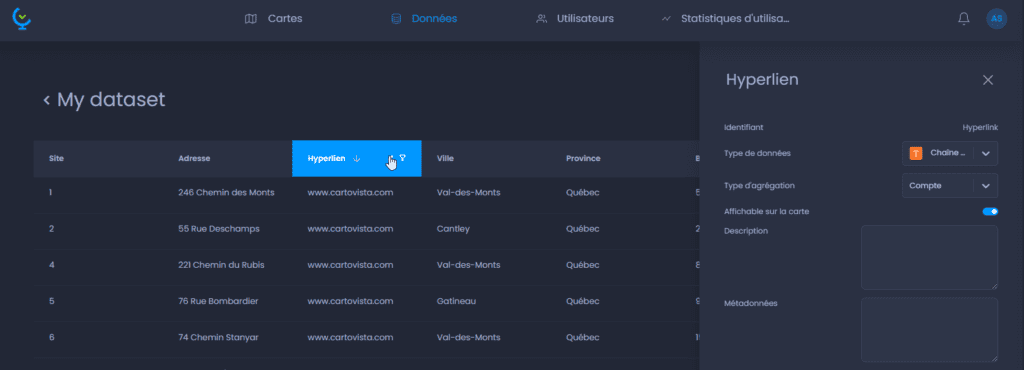Open the Cartes tab
The height and width of the screenshot is (370, 1024).
(274, 19)
